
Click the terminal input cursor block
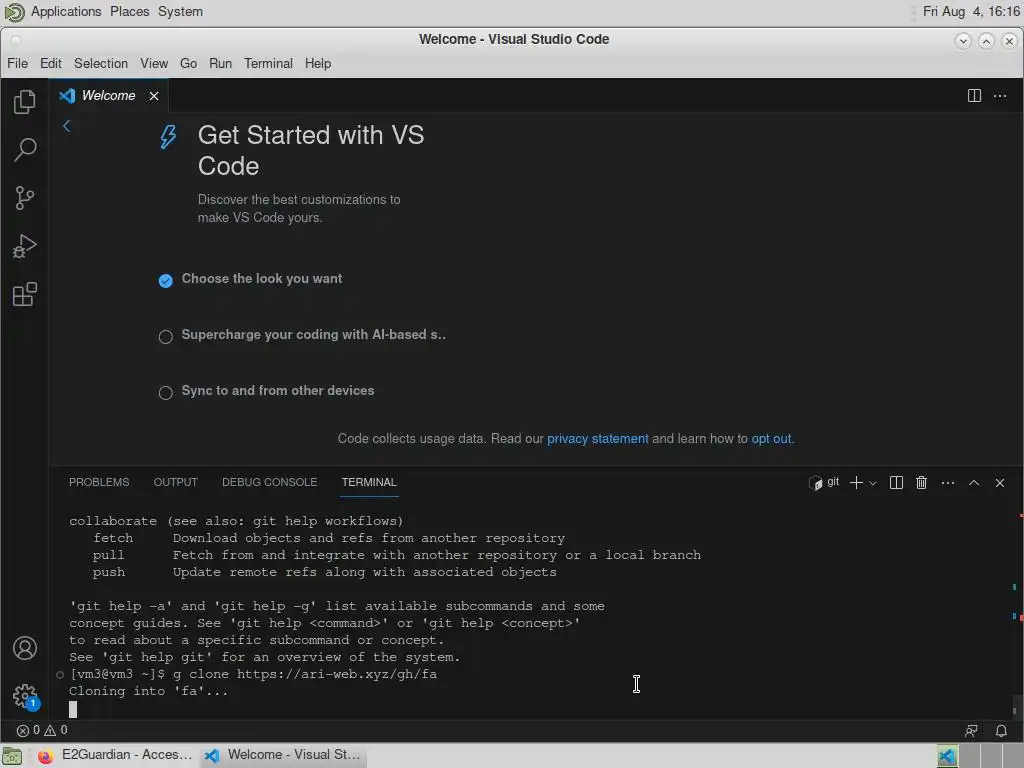[x=73, y=709]
